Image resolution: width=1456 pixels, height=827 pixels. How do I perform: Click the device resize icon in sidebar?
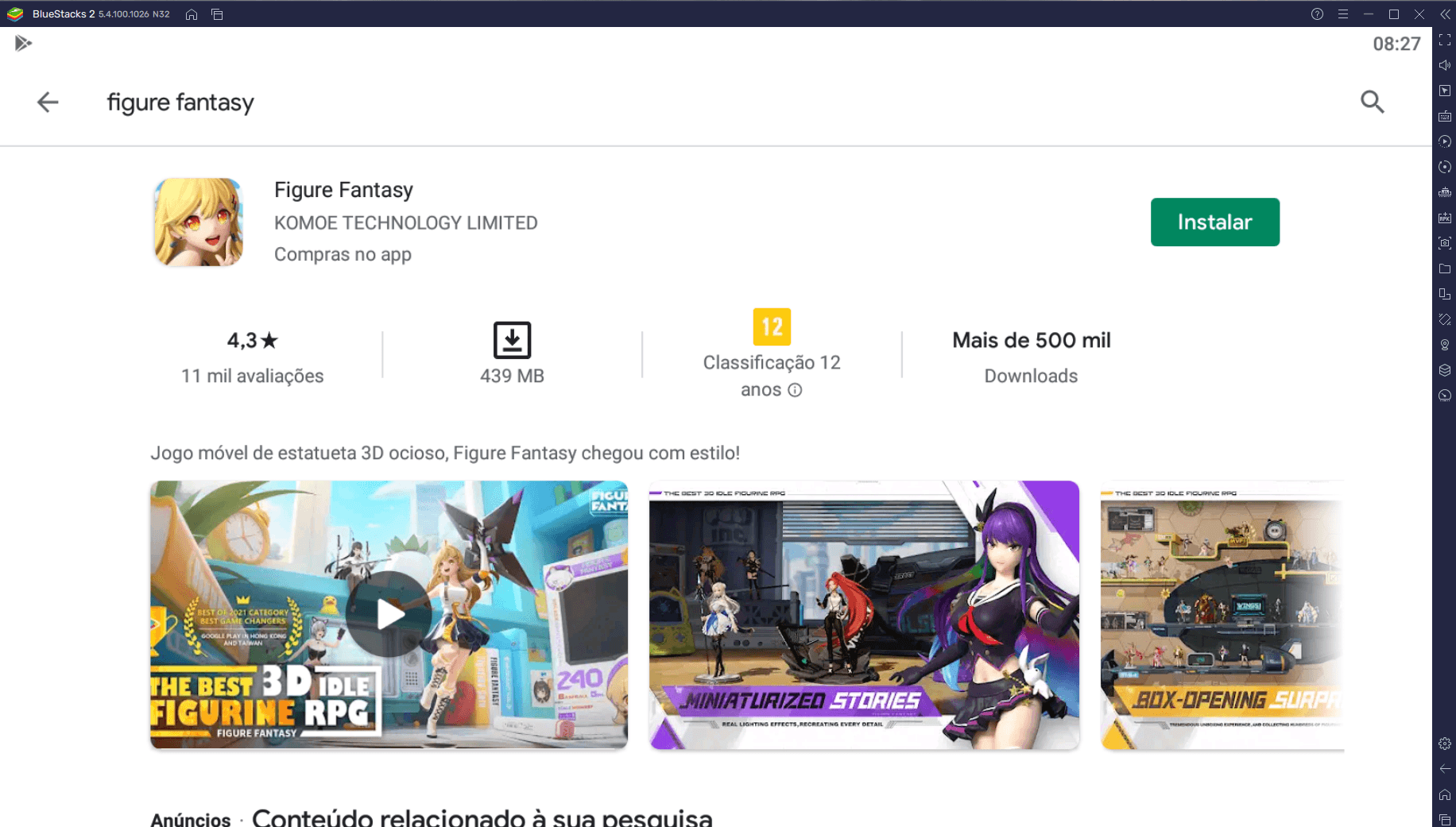[1445, 294]
